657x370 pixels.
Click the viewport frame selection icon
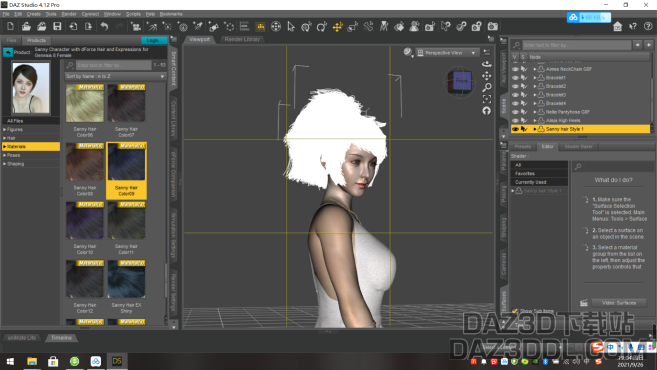(x=486, y=99)
